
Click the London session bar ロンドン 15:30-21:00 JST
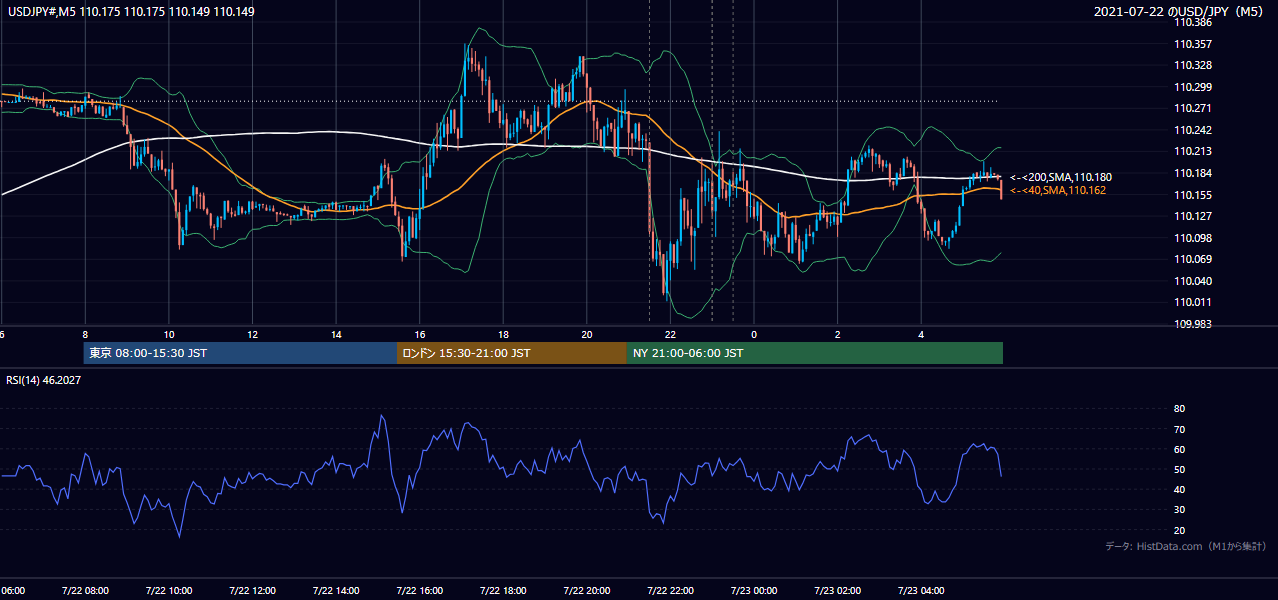(512, 353)
